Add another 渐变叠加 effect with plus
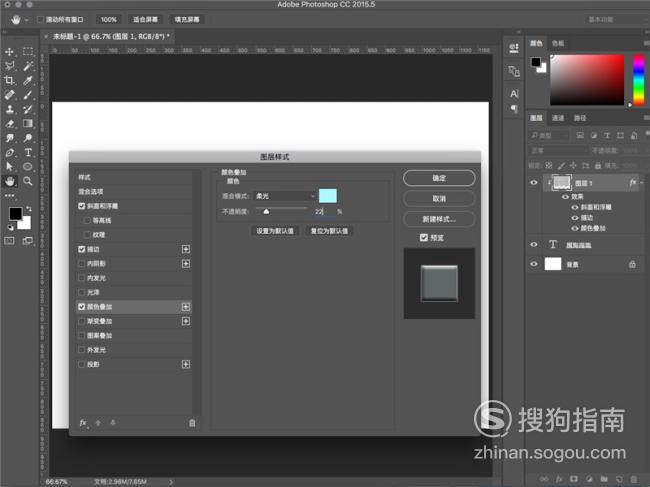 point(186,321)
